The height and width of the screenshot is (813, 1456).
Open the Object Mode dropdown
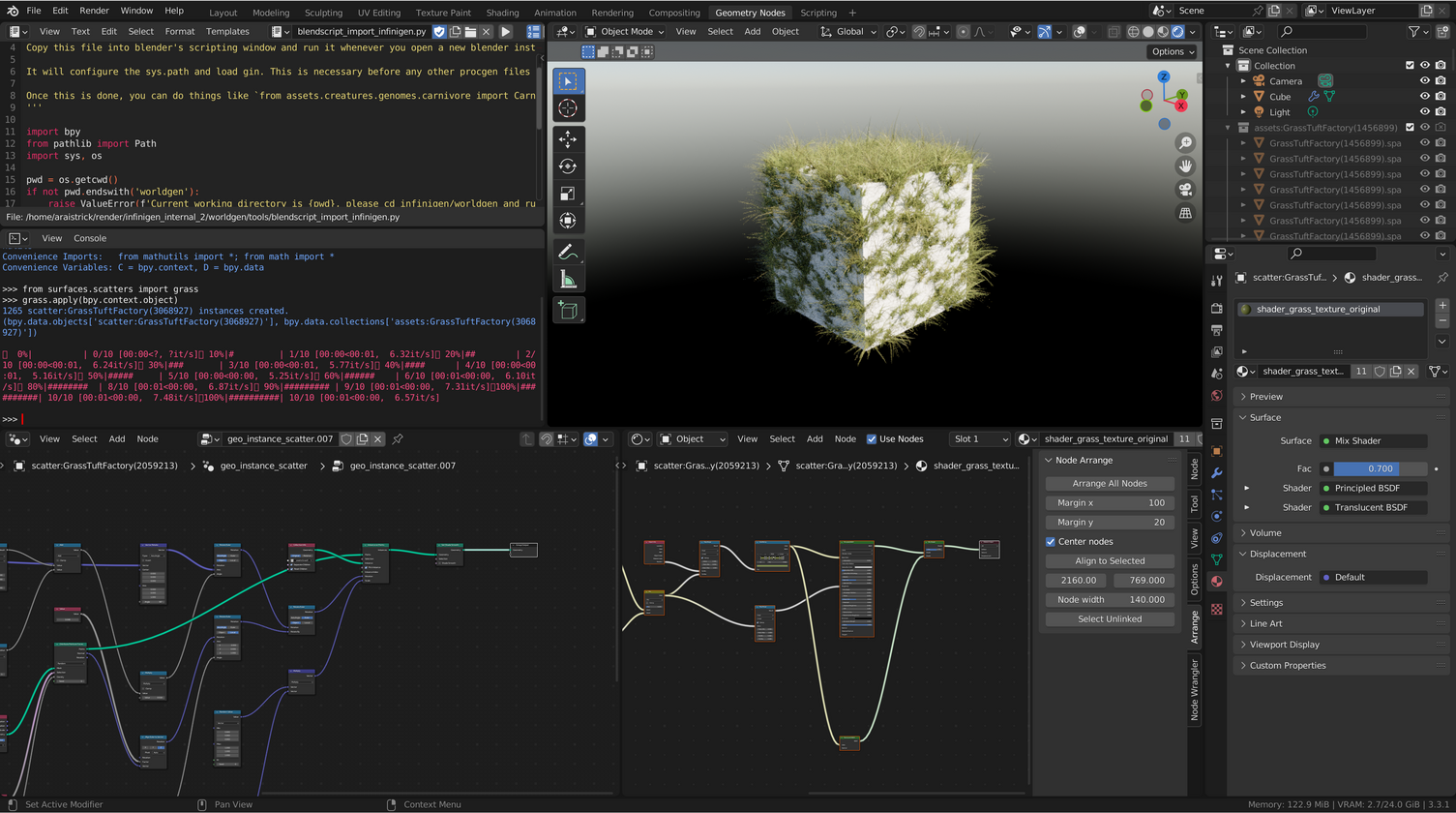tap(624, 32)
